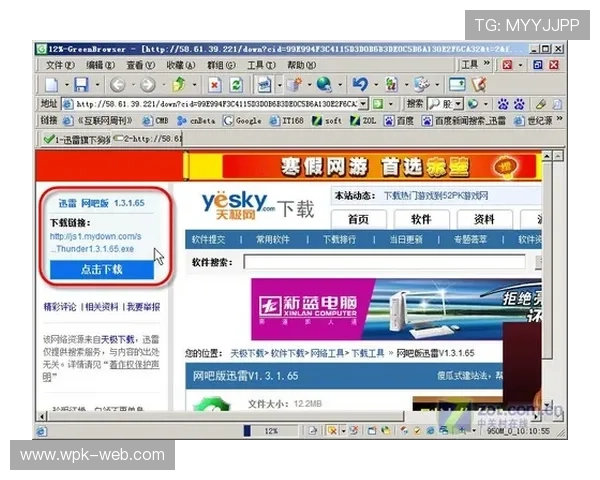Go back with the Back arrow
This screenshot has height=480, width=600.
pos(117,85)
